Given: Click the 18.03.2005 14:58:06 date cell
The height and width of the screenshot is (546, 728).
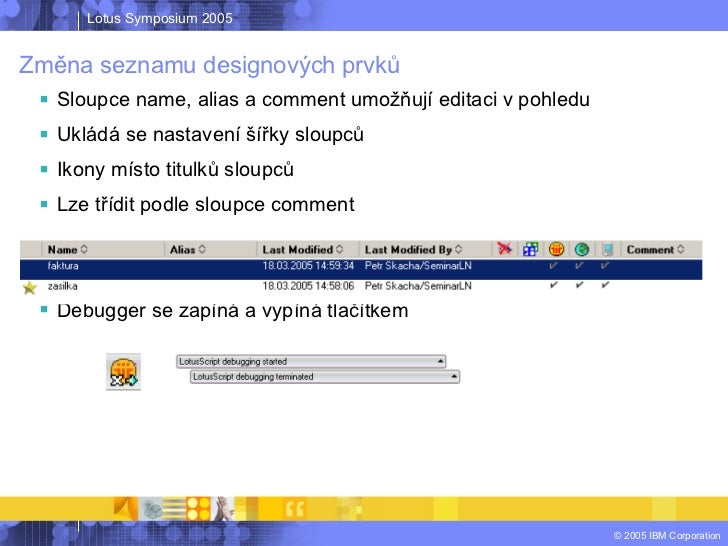Looking at the screenshot, I should (x=308, y=286).
